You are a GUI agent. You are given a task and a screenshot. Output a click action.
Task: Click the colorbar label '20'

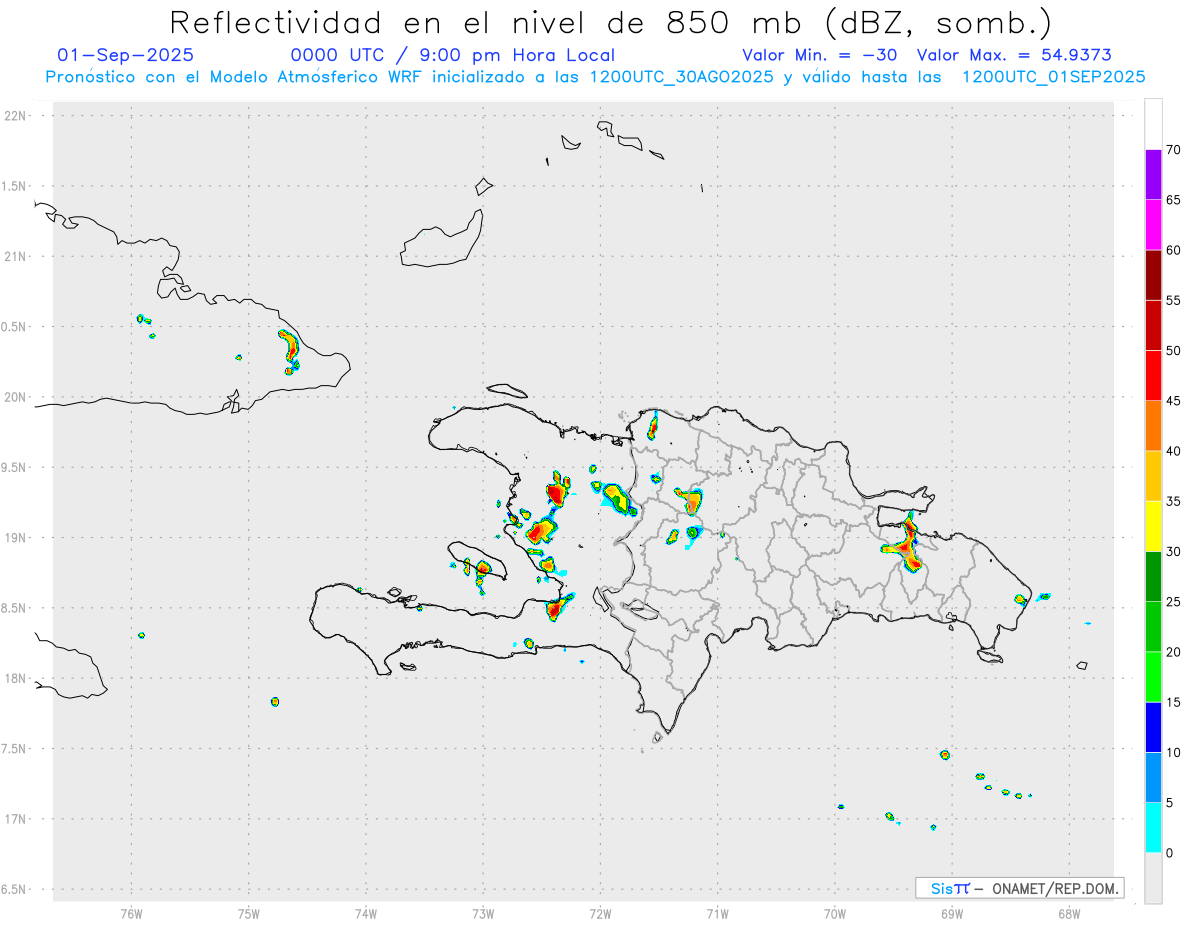tap(1174, 652)
